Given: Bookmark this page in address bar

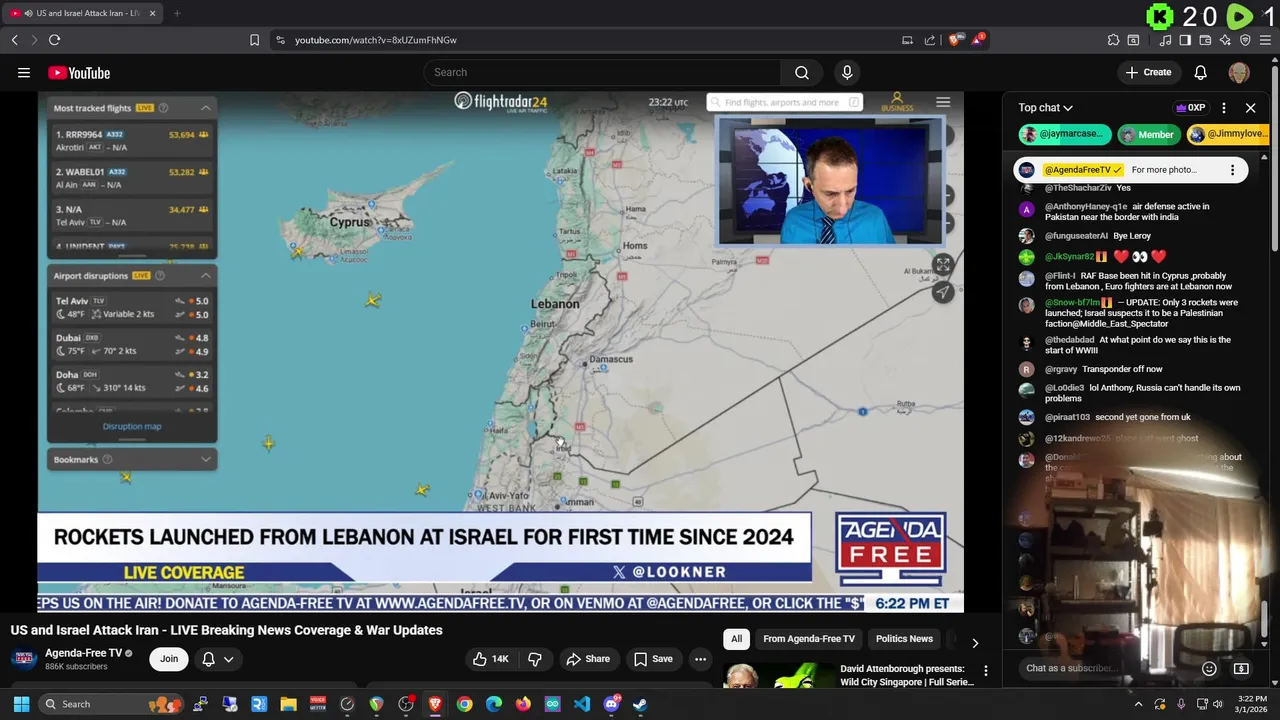Looking at the screenshot, I should click(254, 40).
